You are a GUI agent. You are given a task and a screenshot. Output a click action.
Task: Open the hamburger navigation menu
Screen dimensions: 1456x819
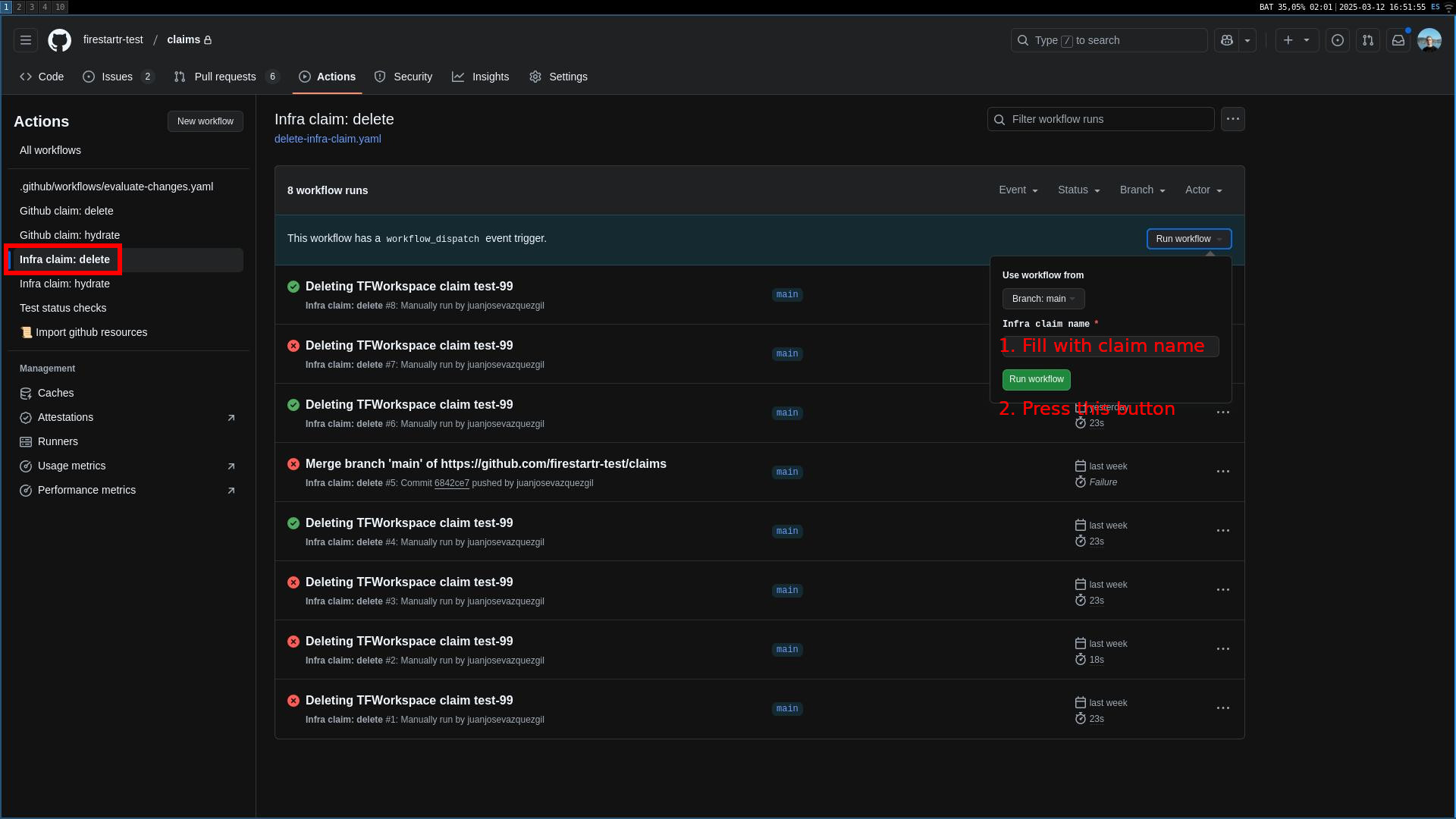(x=25, y=40)
